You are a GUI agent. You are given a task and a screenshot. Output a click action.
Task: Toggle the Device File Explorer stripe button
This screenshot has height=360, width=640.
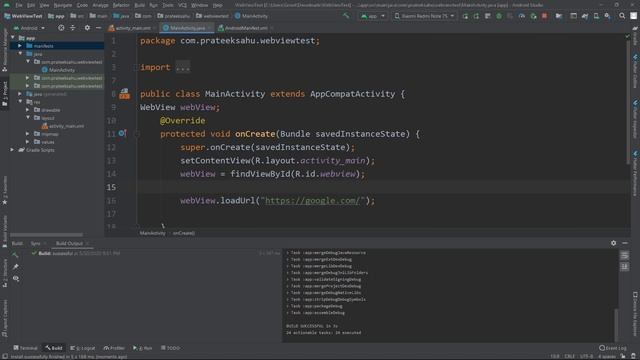pos(635,313)
